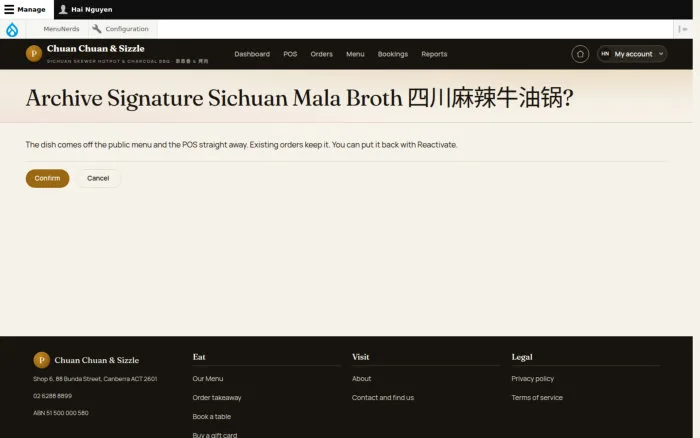Open Configuration toolbar item
The image size is (700, 438).
click(x=121, y=29)
